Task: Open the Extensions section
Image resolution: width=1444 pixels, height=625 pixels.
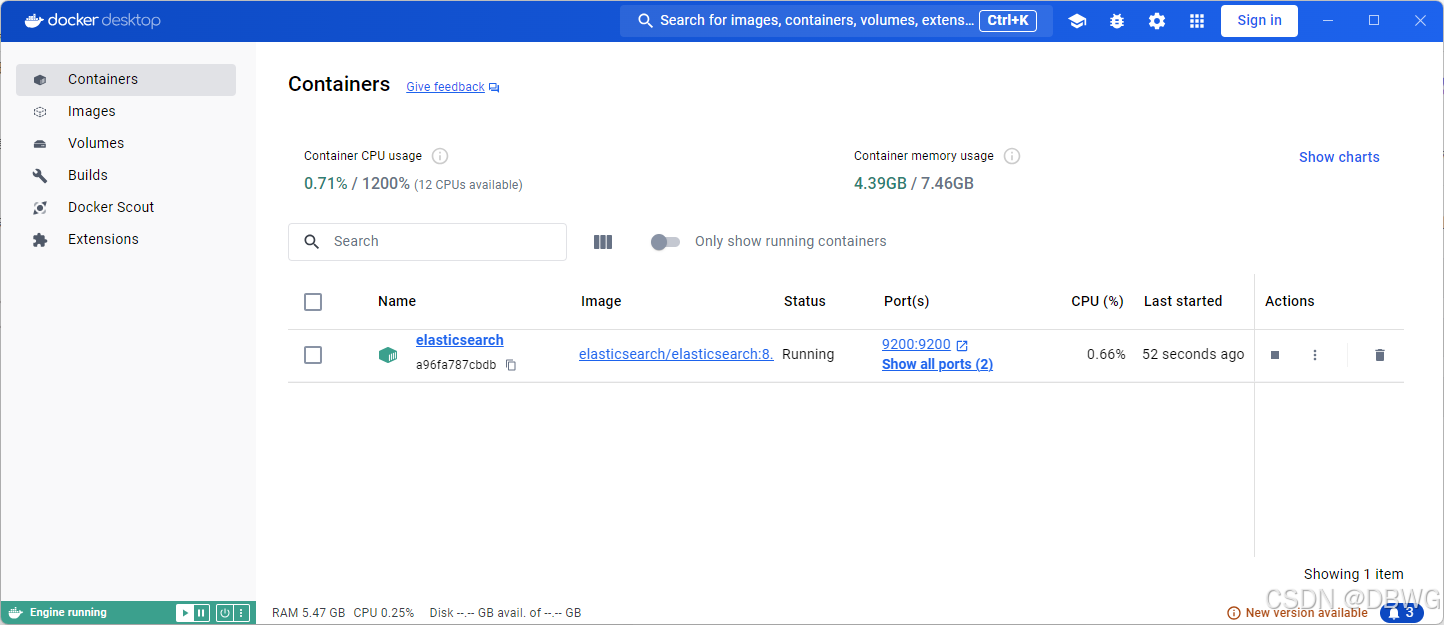Action: [126, 240]
